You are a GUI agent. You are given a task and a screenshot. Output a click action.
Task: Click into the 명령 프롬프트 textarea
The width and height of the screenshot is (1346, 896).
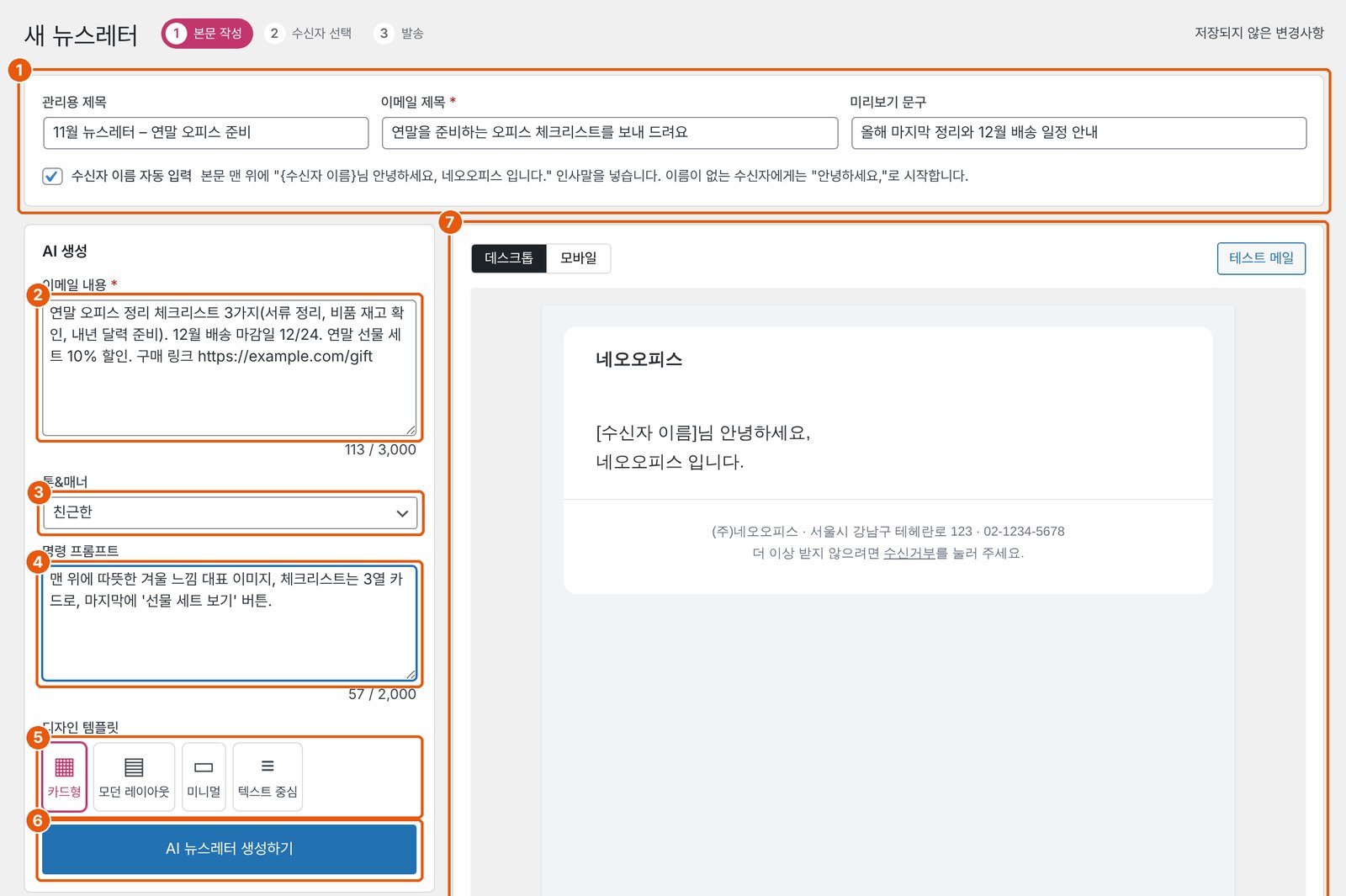[x=230, y=623]
